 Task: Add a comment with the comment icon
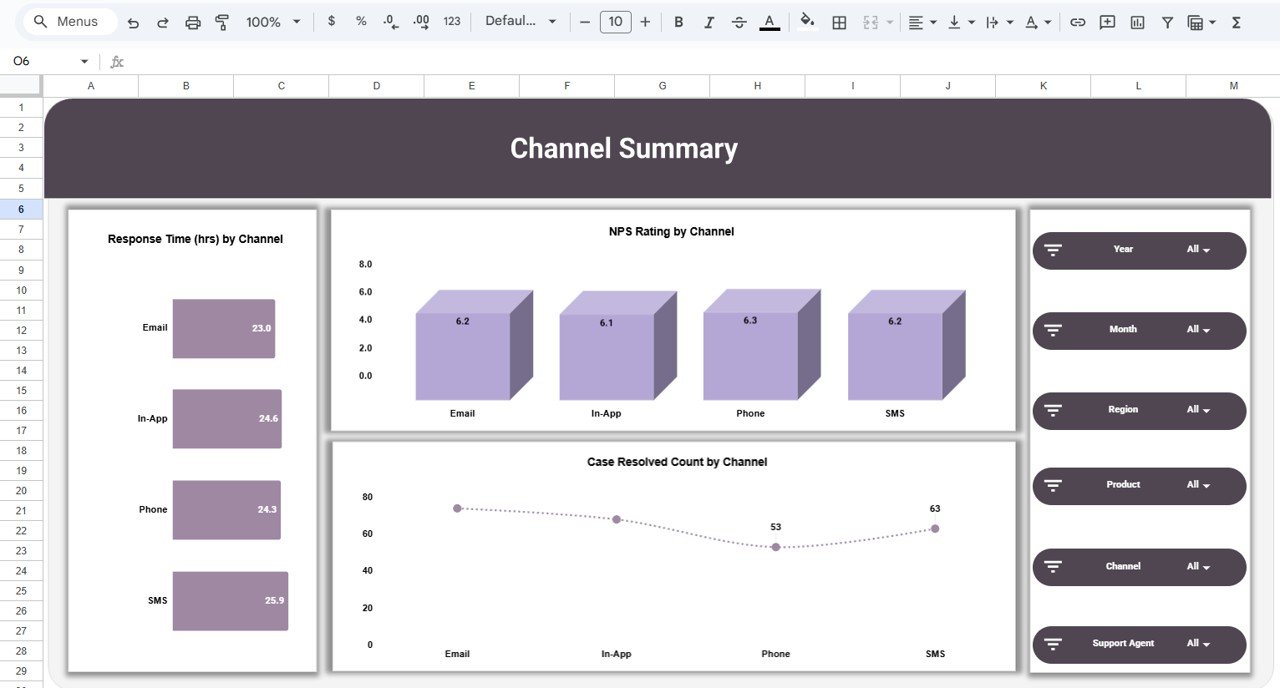coord(1107,20)
